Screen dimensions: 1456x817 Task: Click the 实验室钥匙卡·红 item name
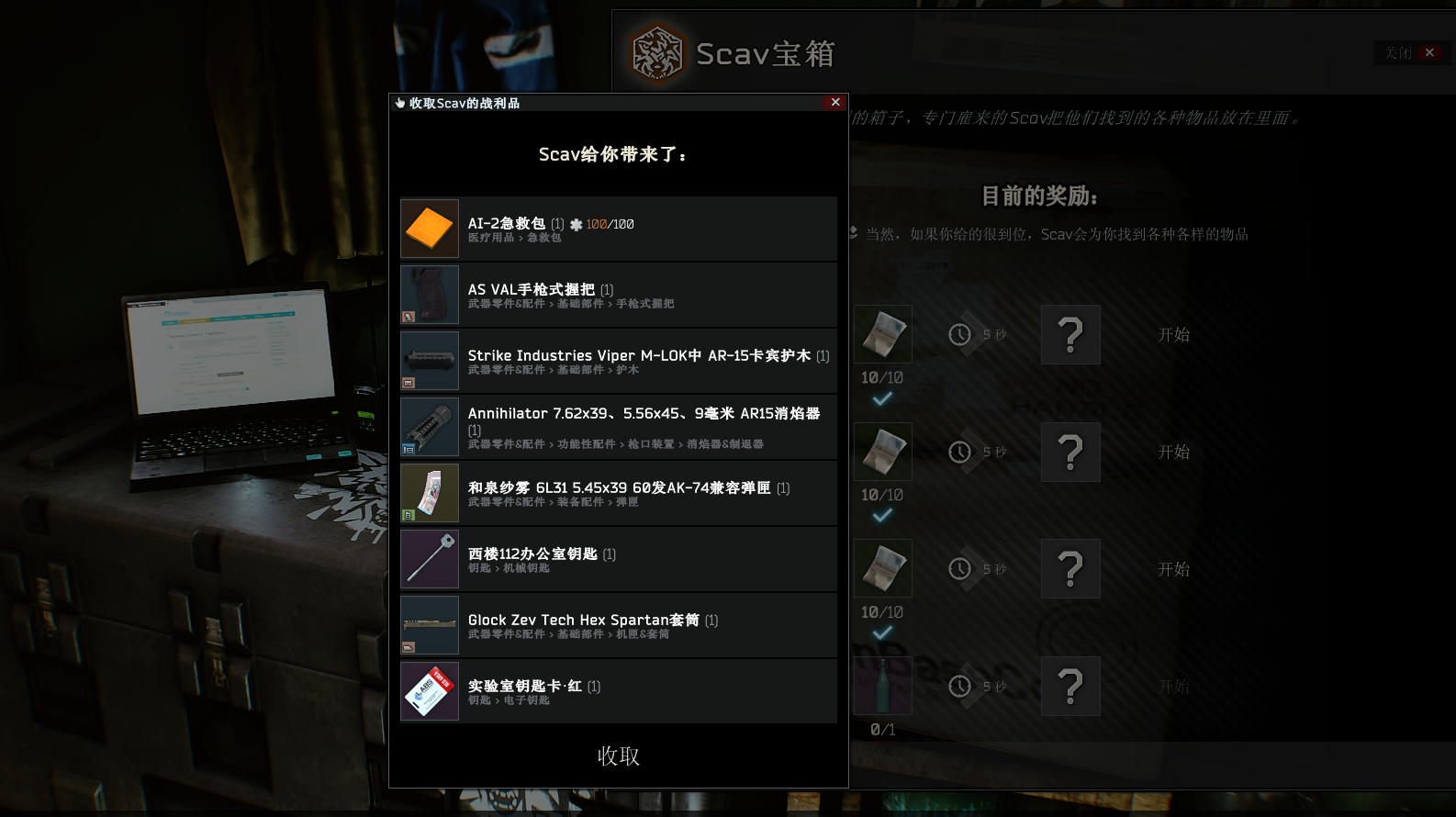click(525, 686)
